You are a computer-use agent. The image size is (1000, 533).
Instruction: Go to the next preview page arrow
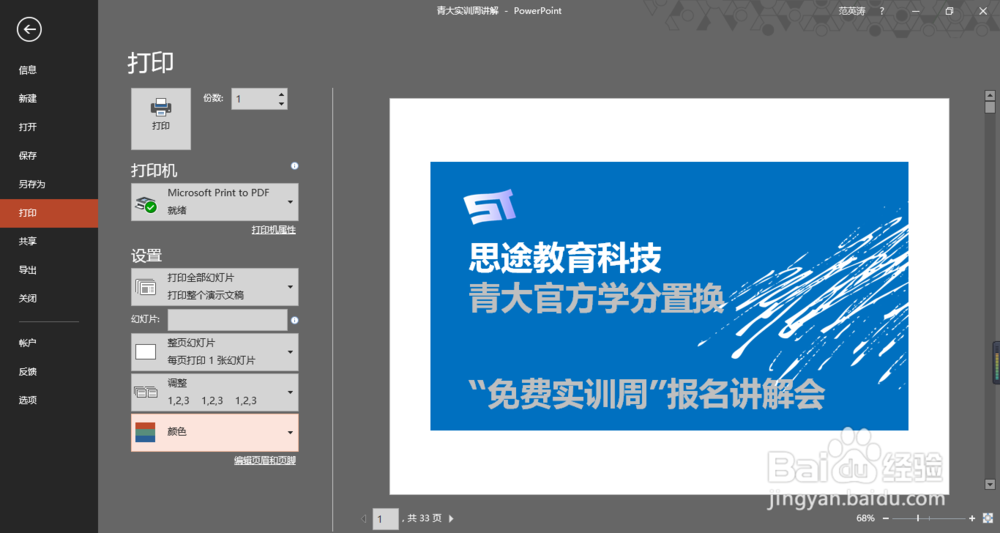coord(452,519)
